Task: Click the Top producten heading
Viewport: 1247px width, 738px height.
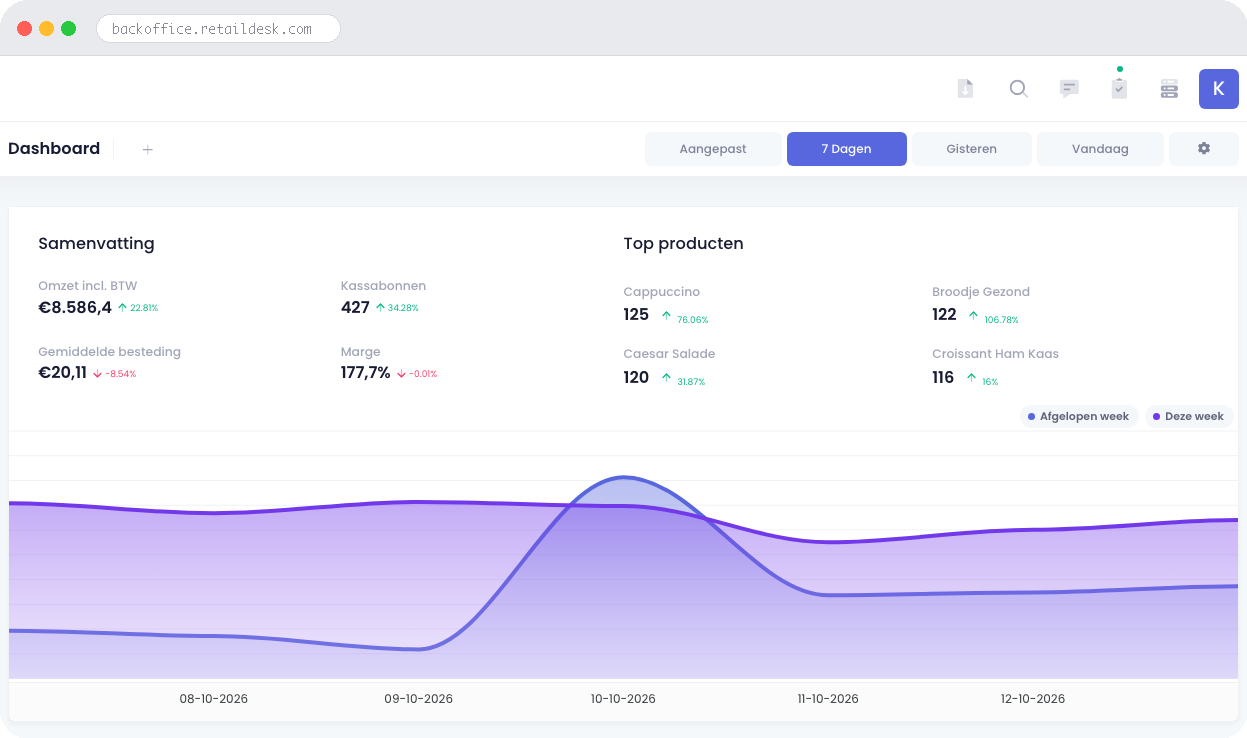Action: coord(683,243)
